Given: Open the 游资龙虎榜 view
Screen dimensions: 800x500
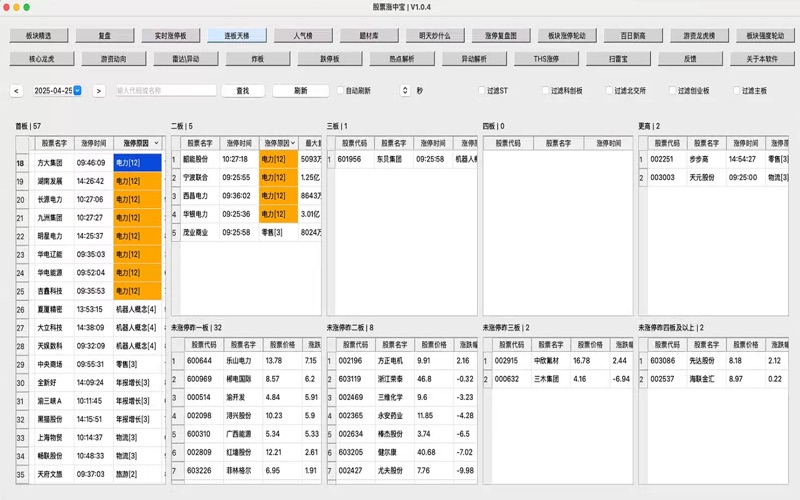Looking at the screenshot, I should [699, 35].
